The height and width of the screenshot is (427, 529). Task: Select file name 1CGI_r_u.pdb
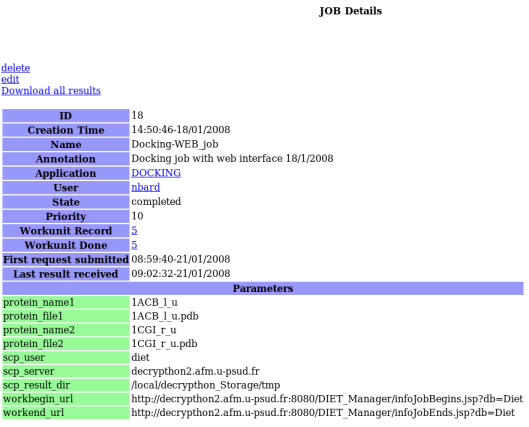164,344
